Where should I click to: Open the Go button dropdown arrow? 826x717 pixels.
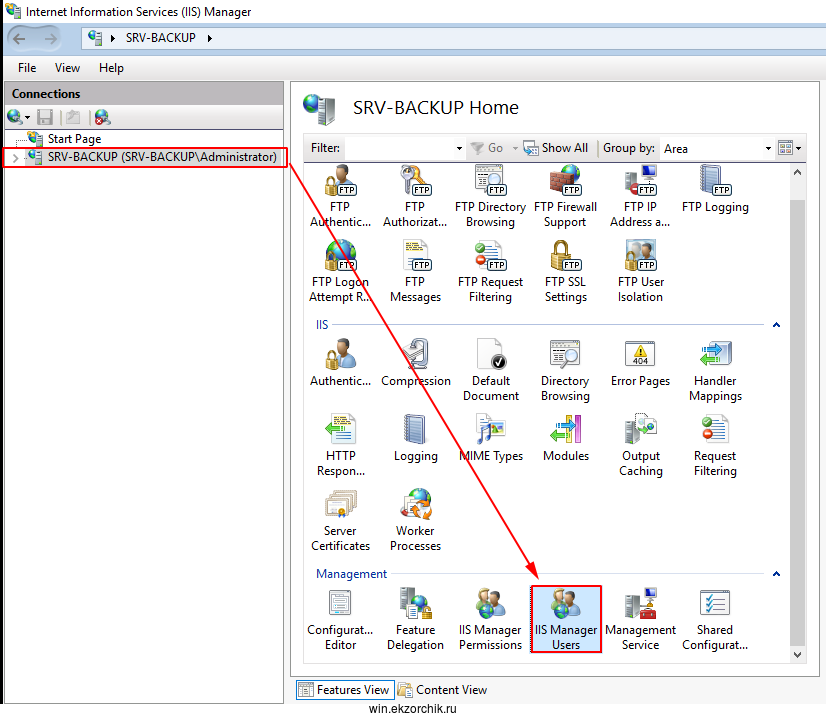point(515,149)
